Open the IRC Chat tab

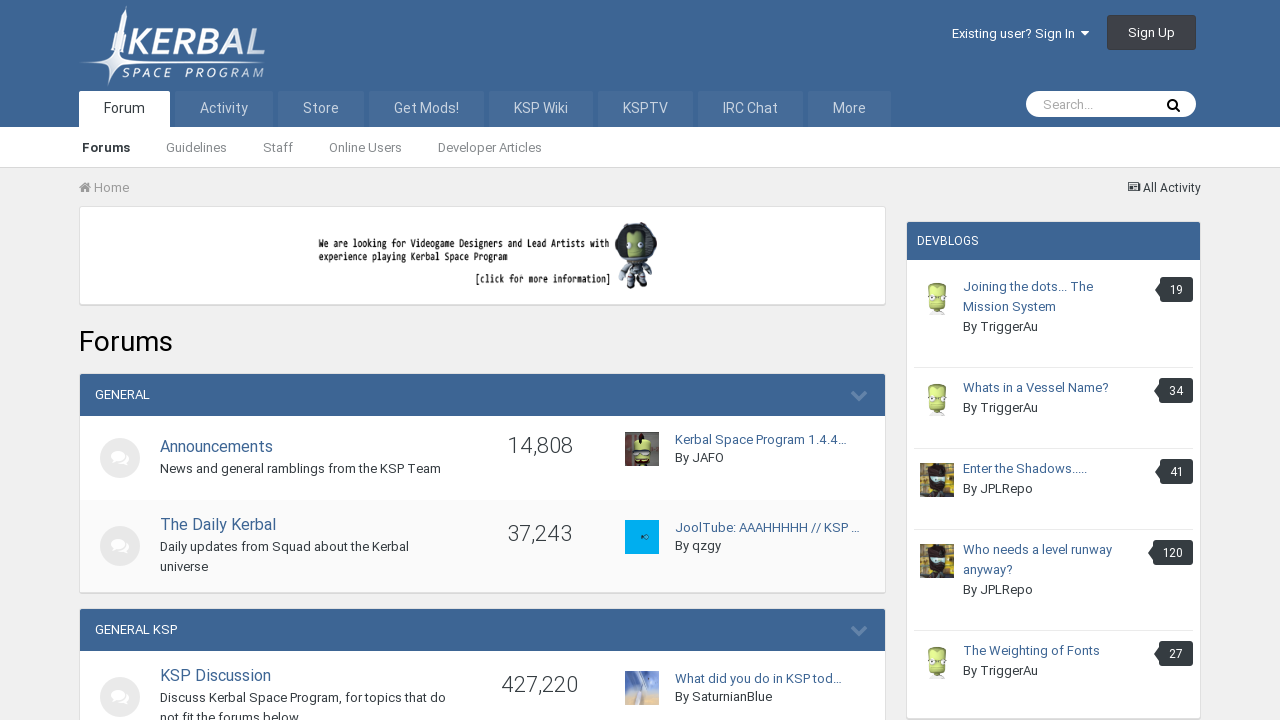pyautogui.click(x=750, y=109)
